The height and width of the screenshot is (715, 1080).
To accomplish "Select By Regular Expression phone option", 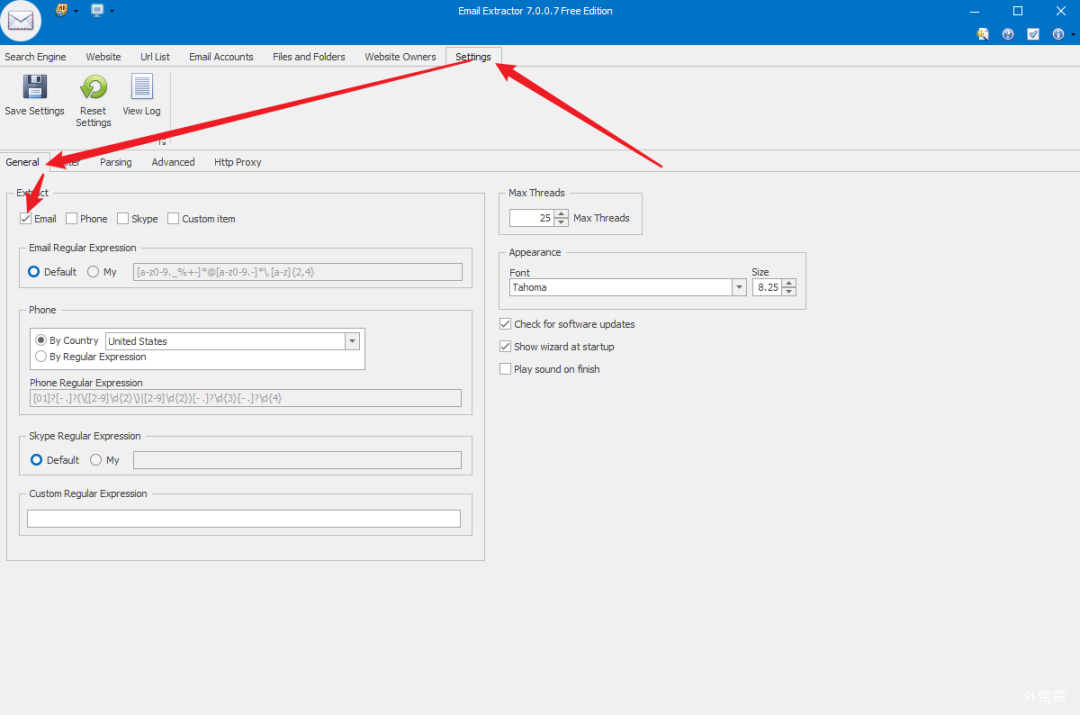I will (x=41, y=357).
